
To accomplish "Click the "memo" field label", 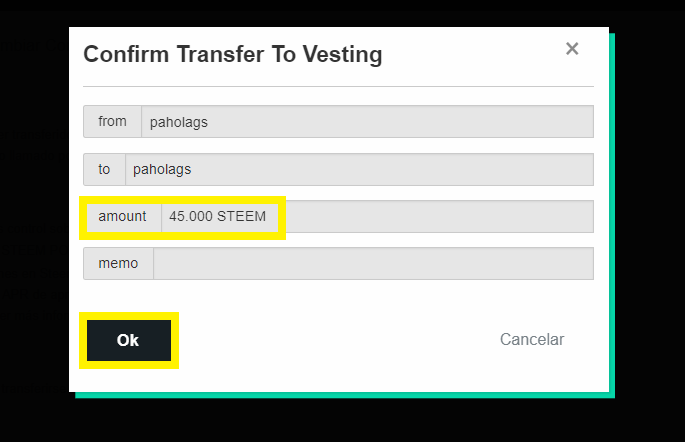I will [x=118, y=264].
